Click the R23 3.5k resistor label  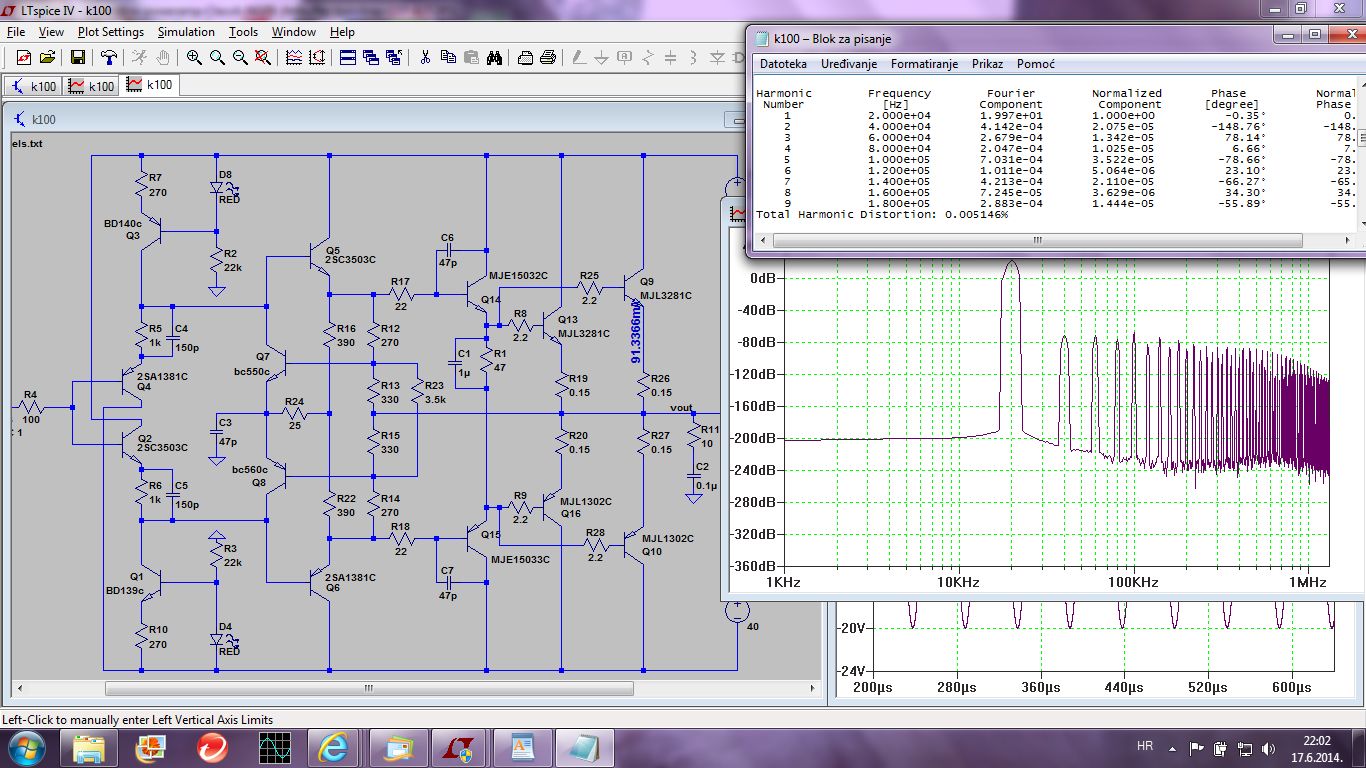[434, 391]
